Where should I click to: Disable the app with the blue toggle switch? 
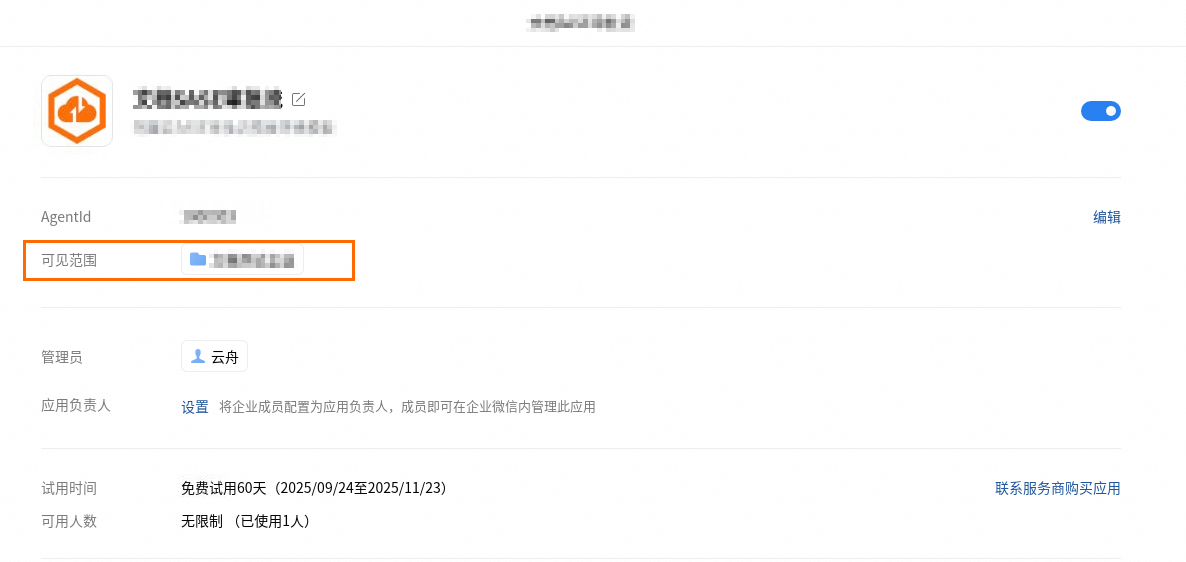click(x=1101, y=111)
